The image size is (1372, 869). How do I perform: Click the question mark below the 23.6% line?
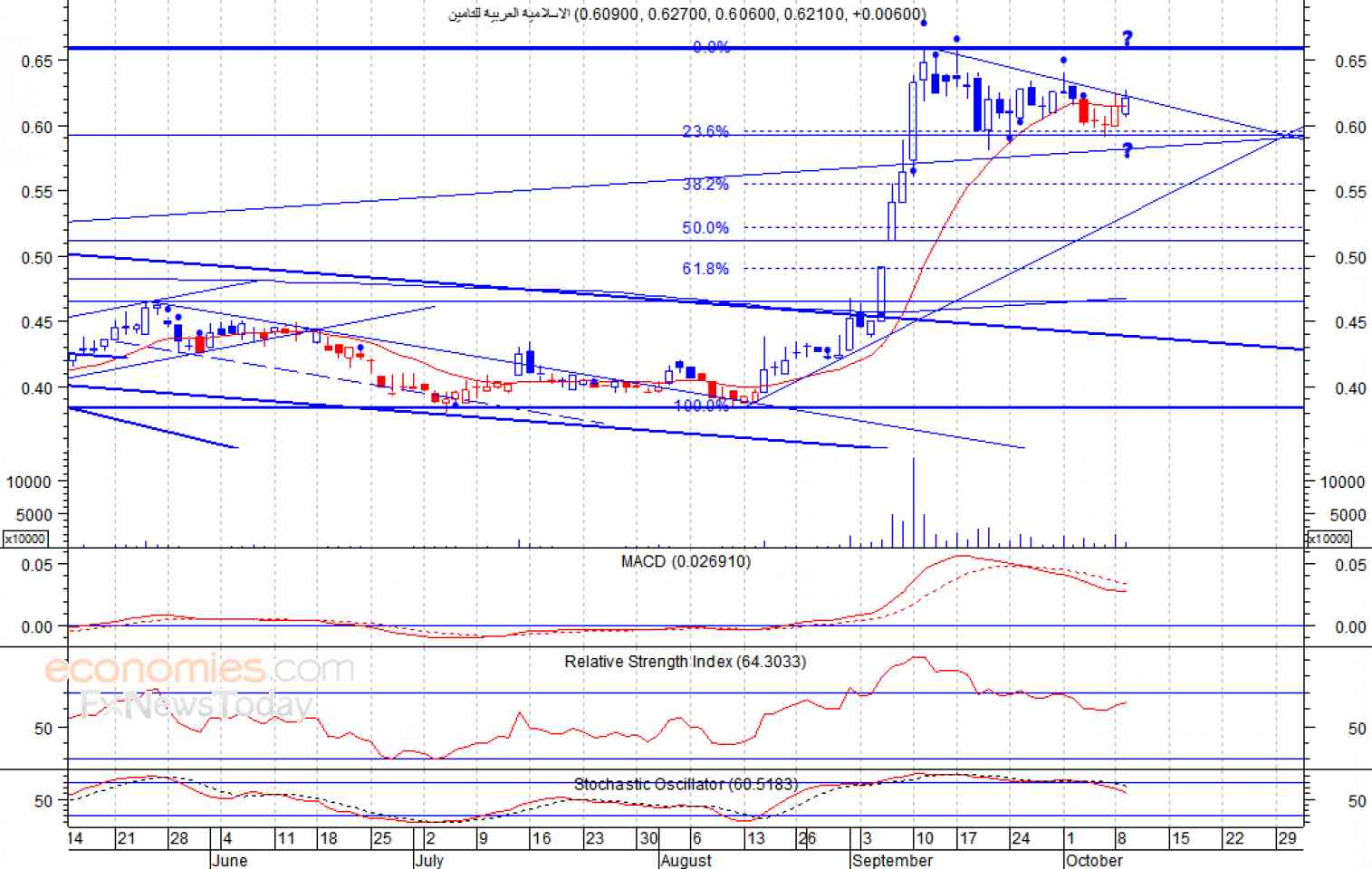1127,151
